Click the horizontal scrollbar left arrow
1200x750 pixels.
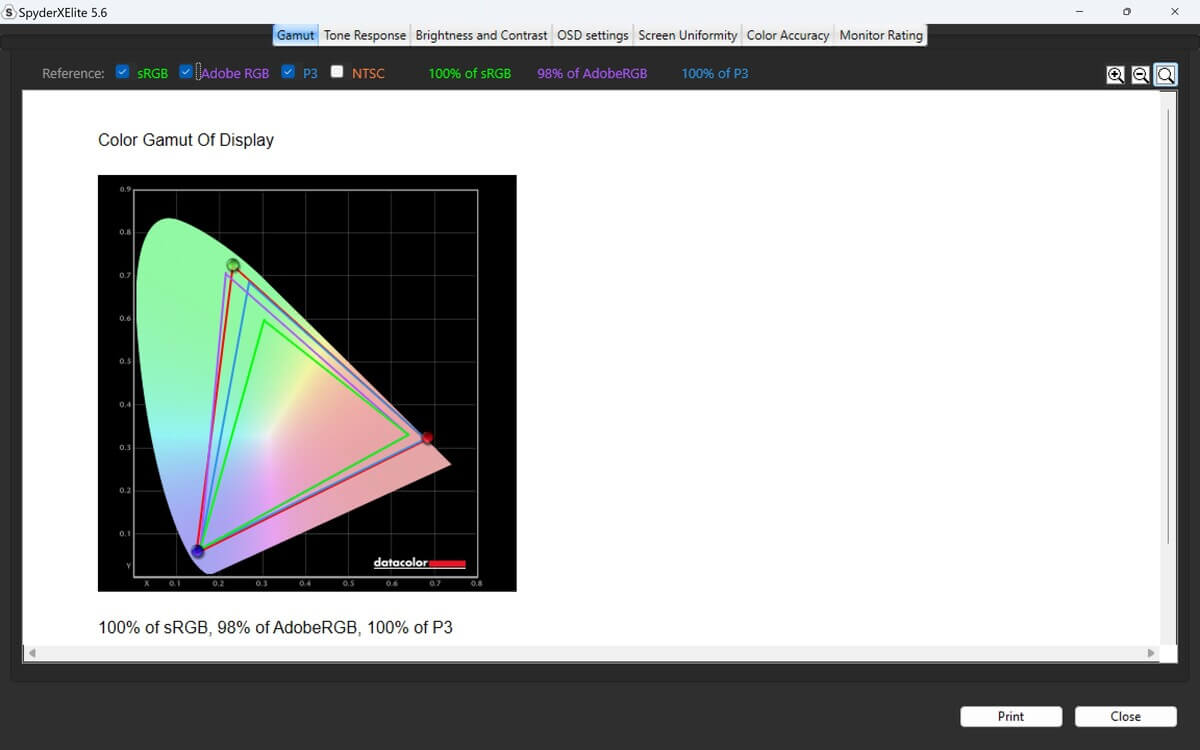31,653
